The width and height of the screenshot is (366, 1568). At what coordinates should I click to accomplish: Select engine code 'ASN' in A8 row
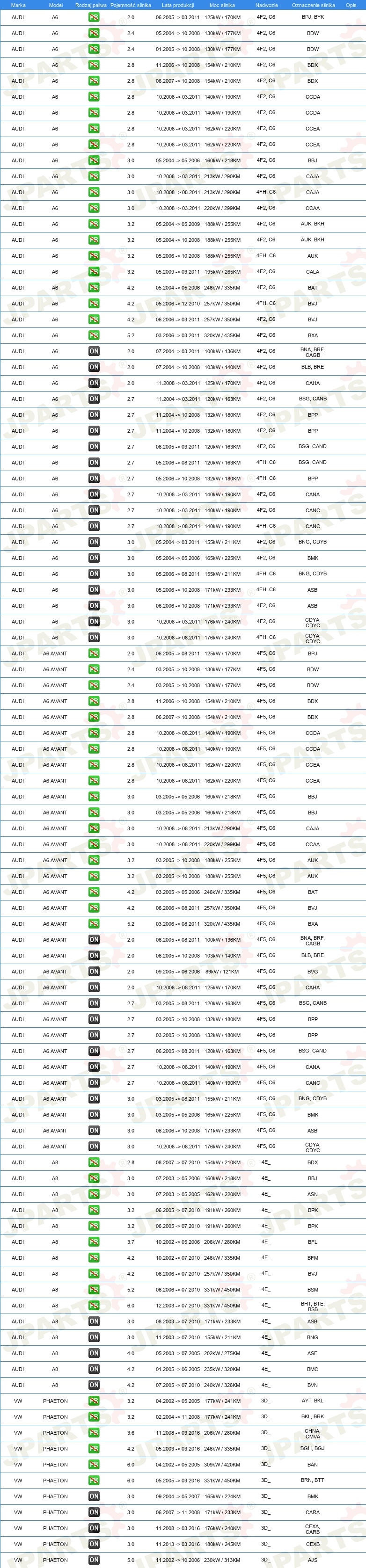tap(312, 1194)
